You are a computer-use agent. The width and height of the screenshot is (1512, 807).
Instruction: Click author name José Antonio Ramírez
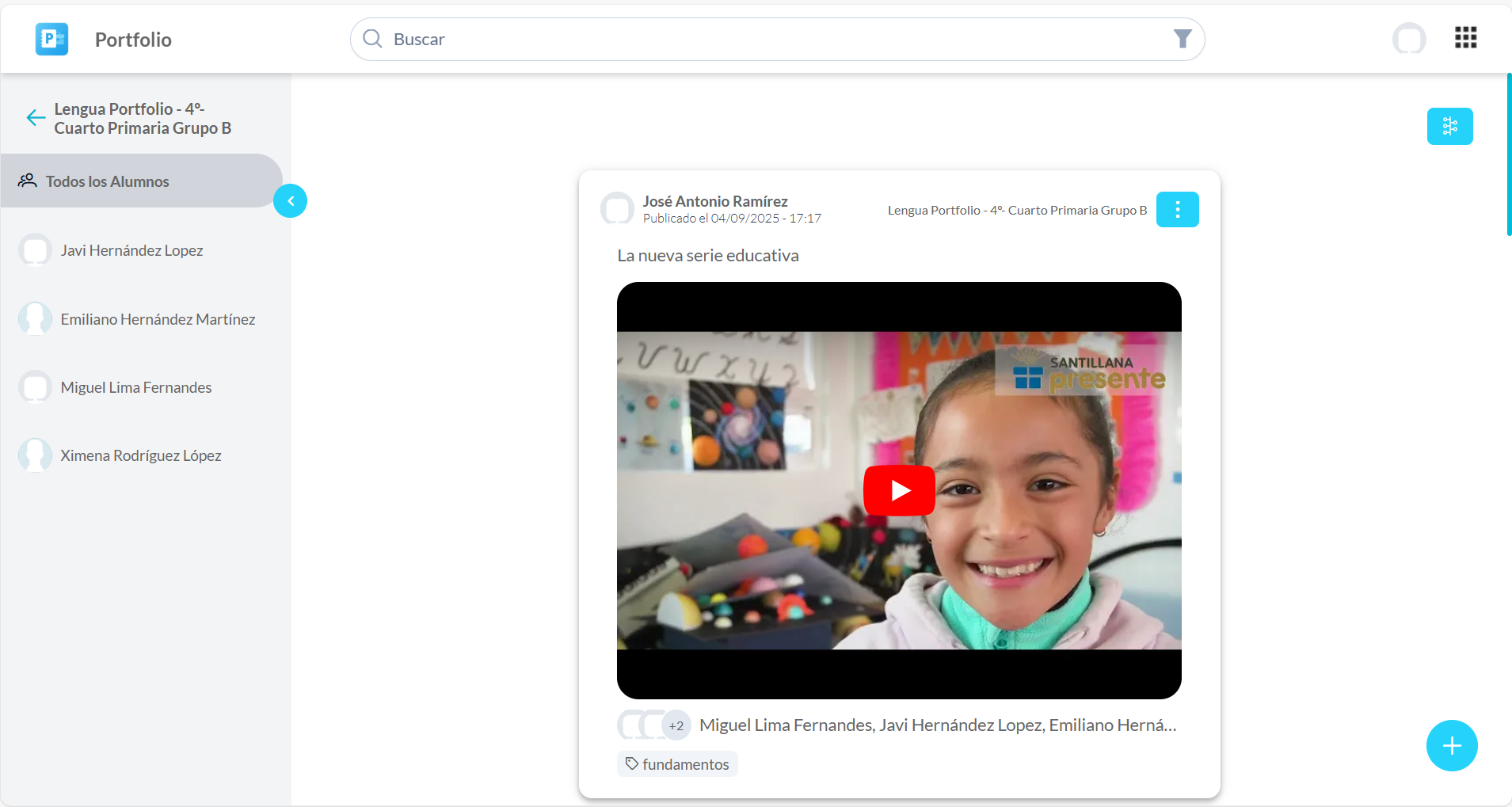coord(714,201)
